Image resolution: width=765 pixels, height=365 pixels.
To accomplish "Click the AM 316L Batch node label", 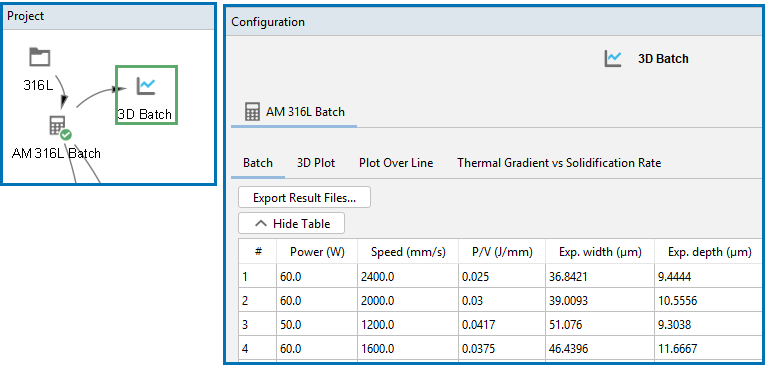I will 56,153.
